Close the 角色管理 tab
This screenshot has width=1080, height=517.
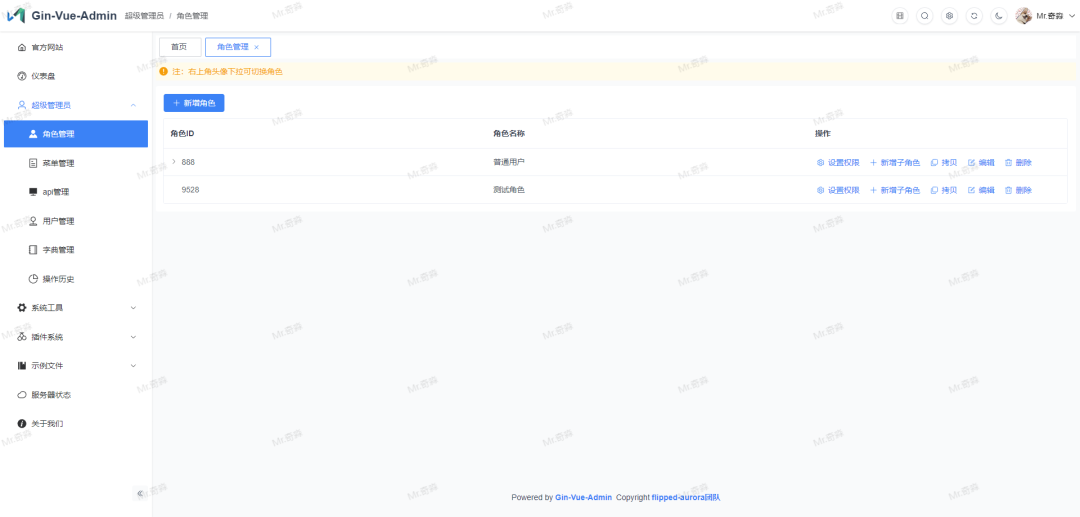[x=256, y=48]
